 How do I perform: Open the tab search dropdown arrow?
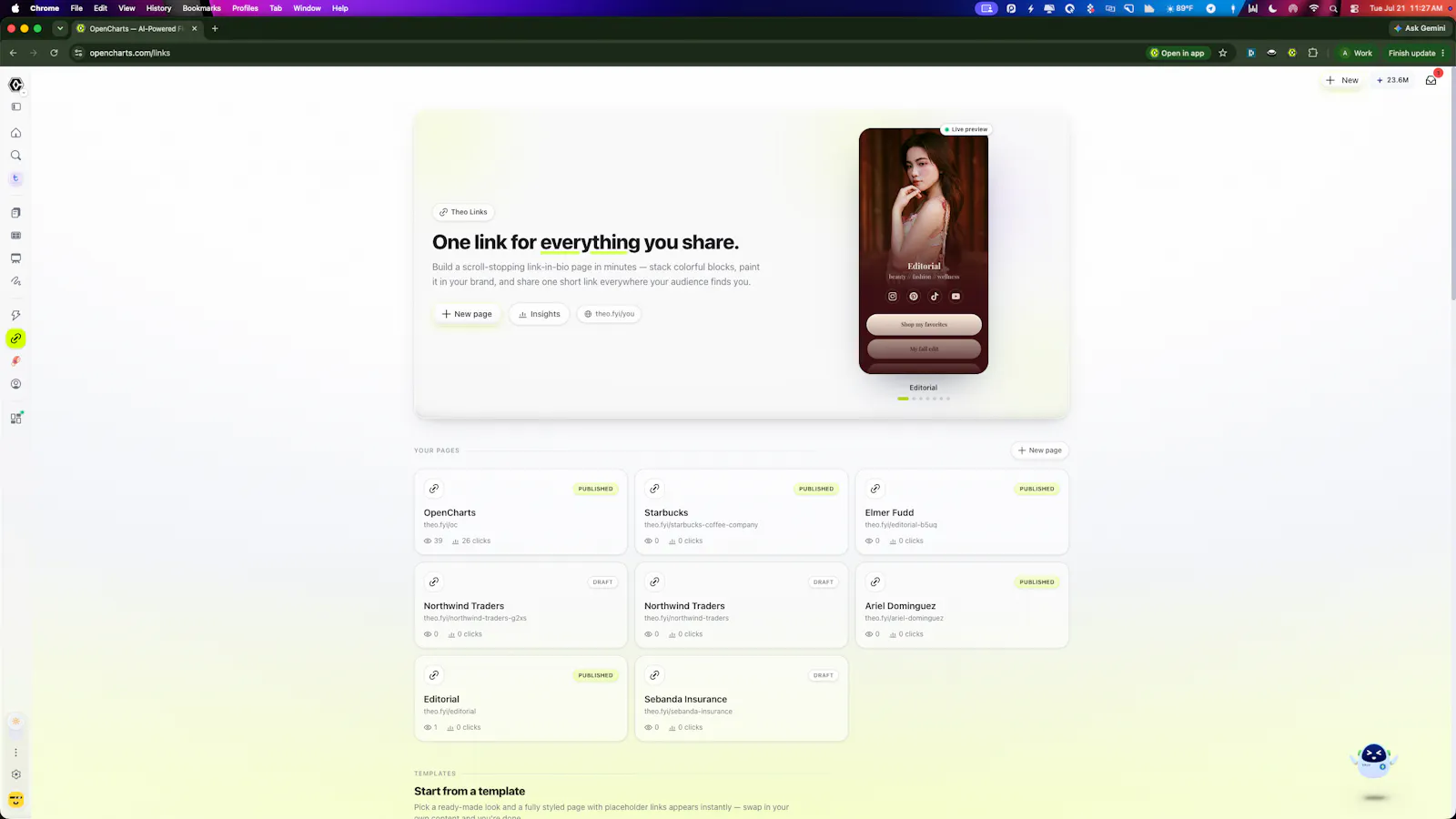60,28
